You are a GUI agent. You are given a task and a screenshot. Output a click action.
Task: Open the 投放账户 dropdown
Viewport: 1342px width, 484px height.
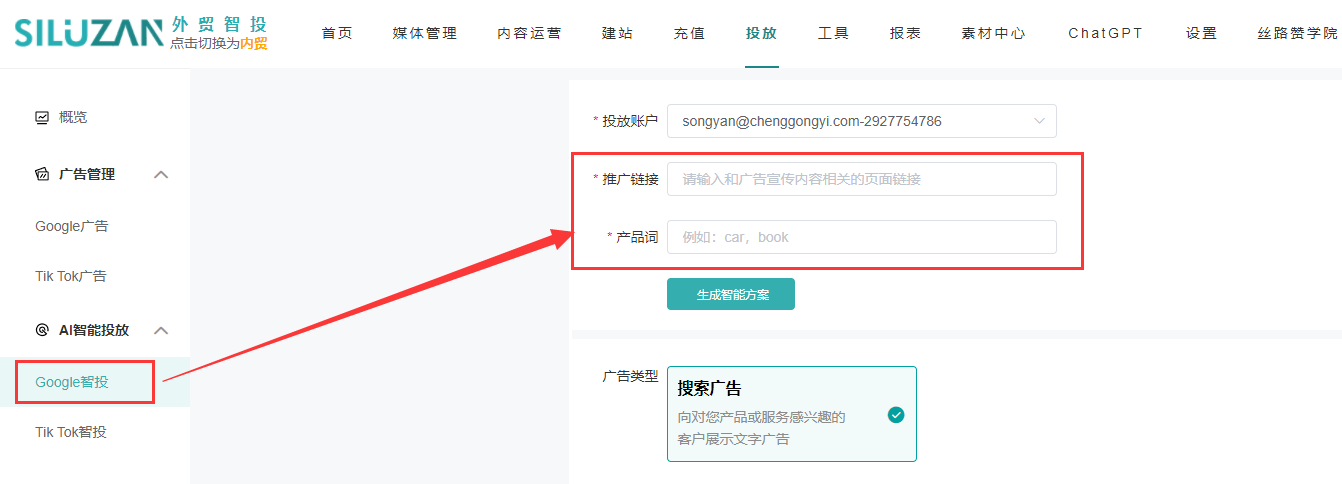click(x=861, y=121)
